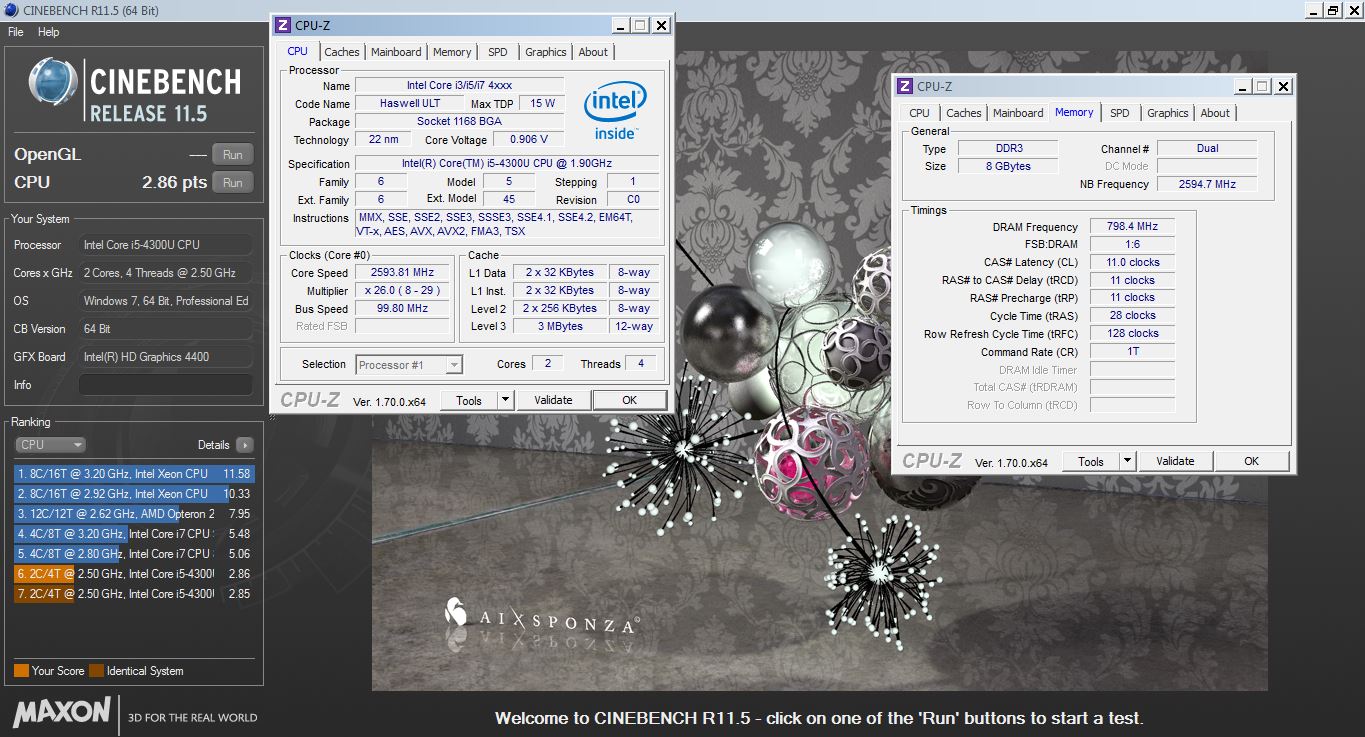The width and height of the screenshot is (1365, 737).
Task: Click the AIXSPONZA logo in render view
Action: click(x=541, y=616)
